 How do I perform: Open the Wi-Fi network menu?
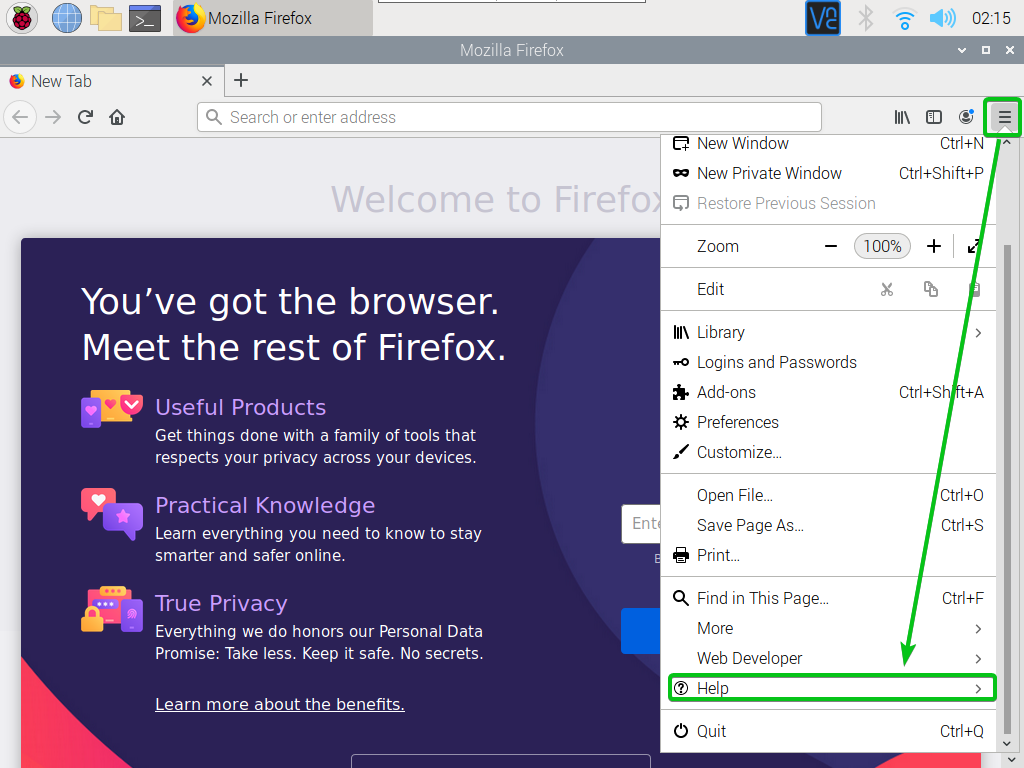pos(904,18)
